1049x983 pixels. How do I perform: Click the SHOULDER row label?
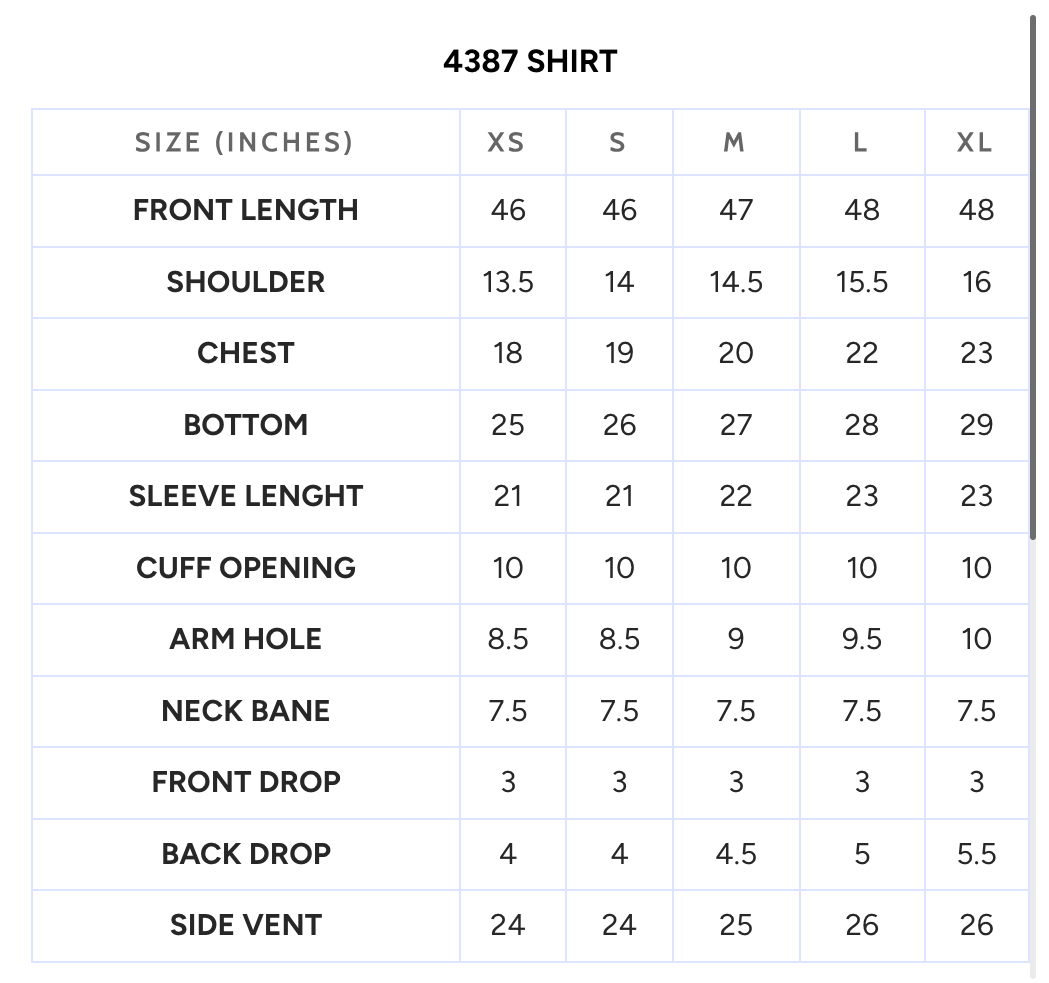(x=246, y=282)
